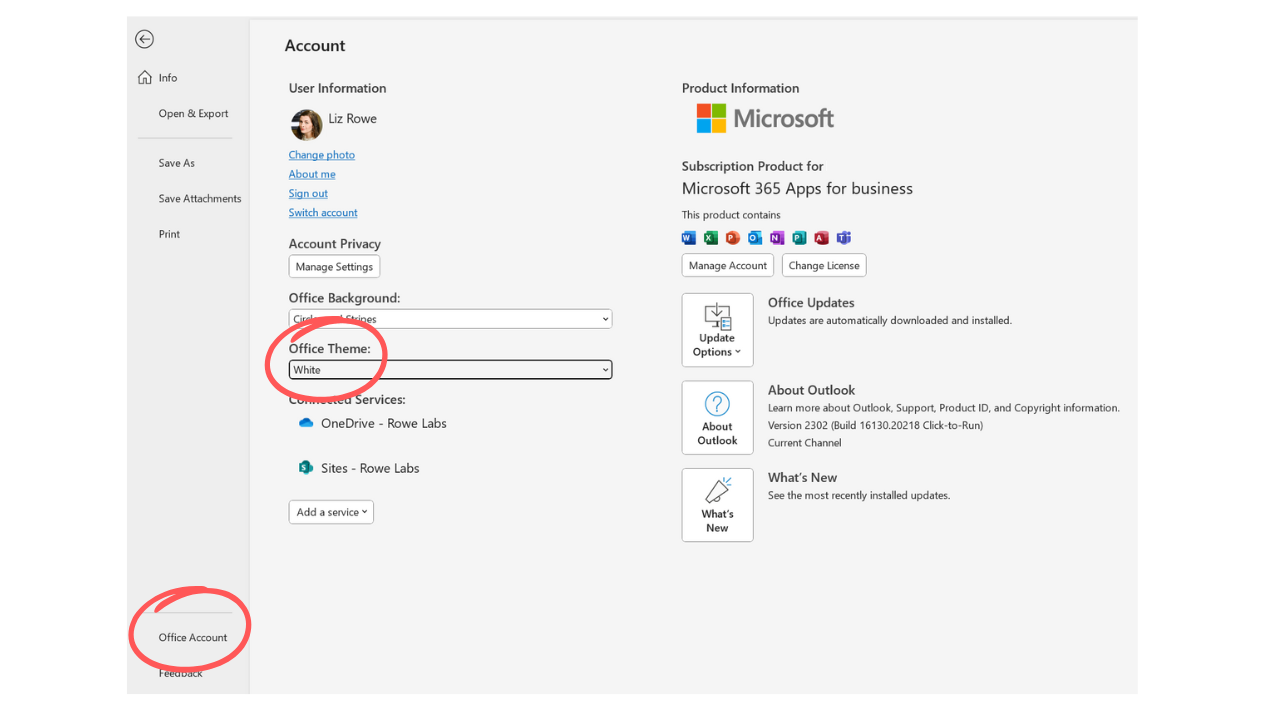This screenshot has height=720, width=1280.
Task: Open the Update Options dropdown button
Action: point(717,330)
